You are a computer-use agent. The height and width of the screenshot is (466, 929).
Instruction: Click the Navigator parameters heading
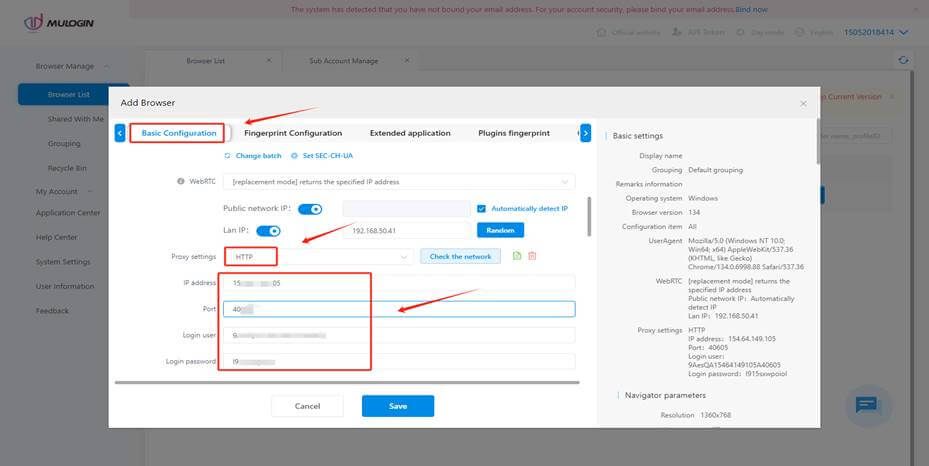[665, 395]
